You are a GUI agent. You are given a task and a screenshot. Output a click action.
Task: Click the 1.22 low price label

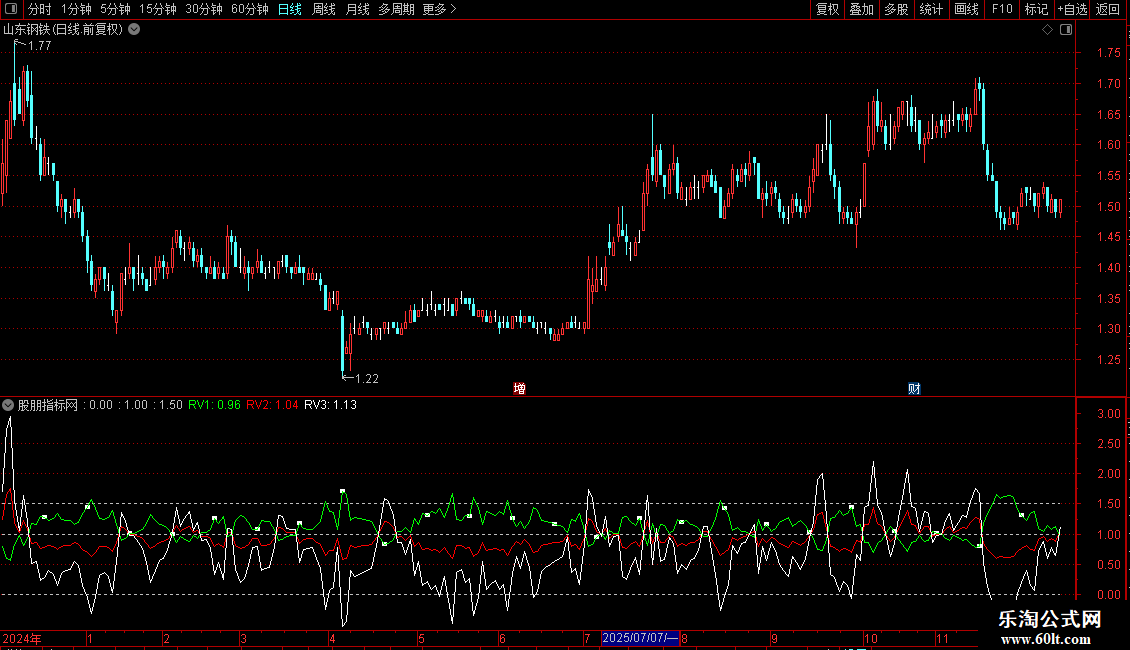[367, 378]
